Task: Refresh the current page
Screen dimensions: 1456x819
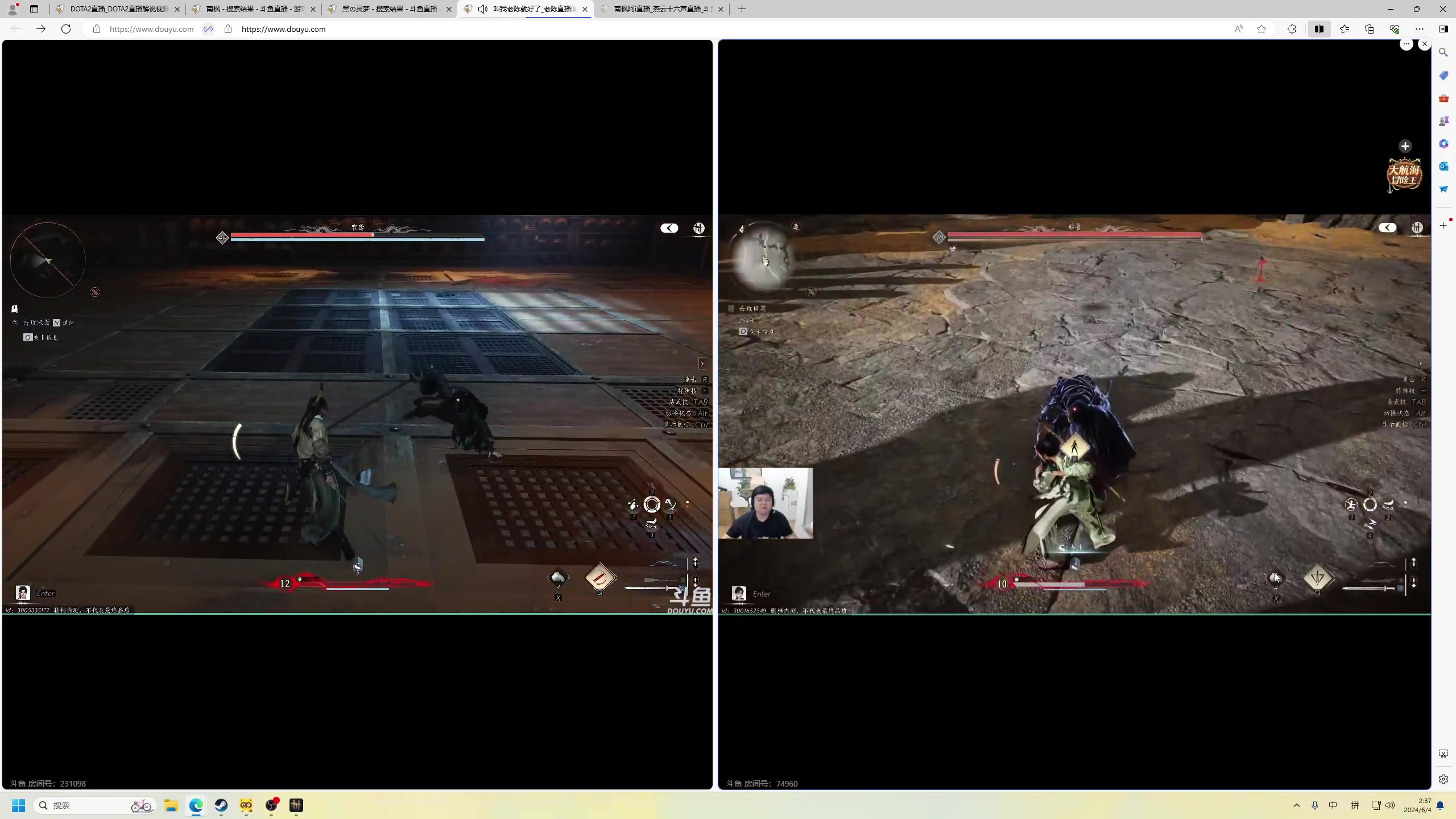Action: [66, 29]
